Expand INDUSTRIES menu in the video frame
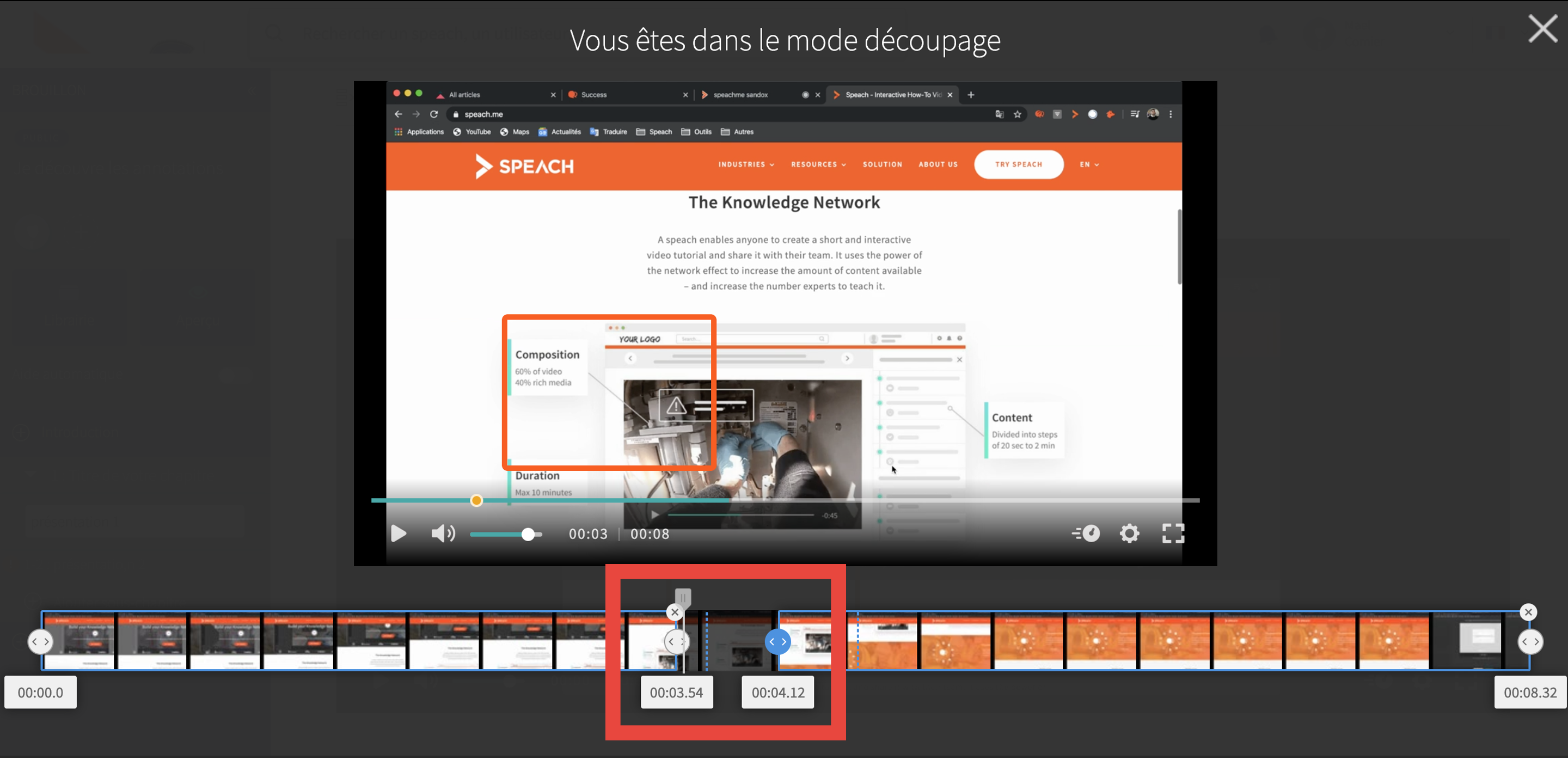Viewport: 1568px width, 760px height. (x=746, y=164)
